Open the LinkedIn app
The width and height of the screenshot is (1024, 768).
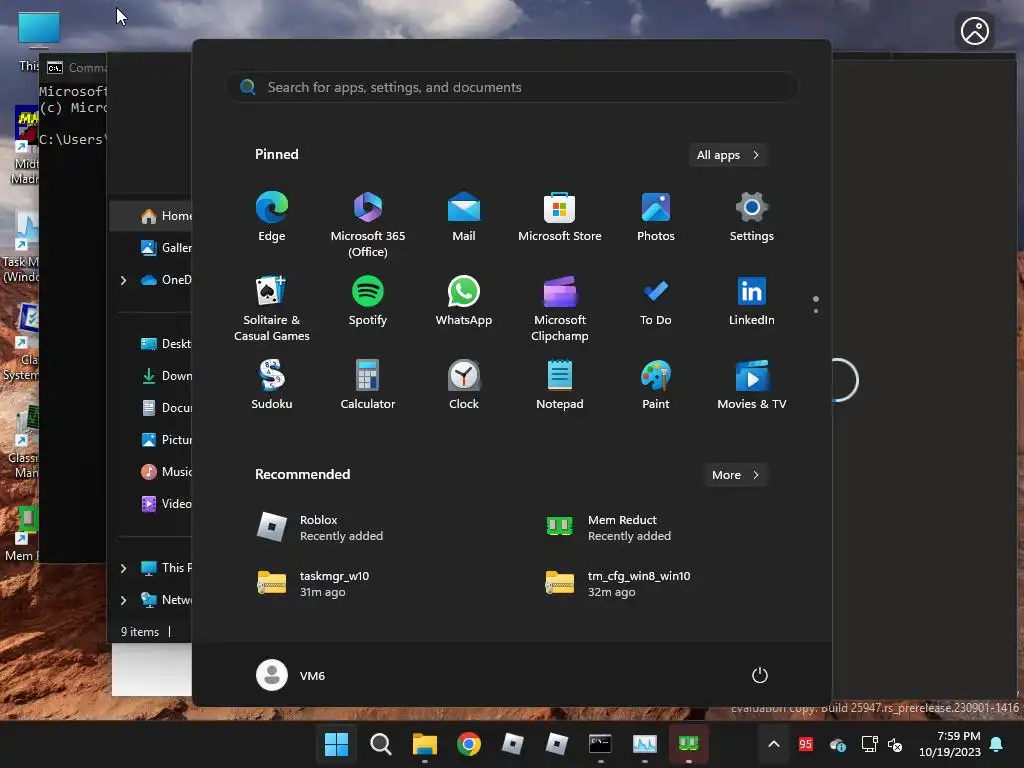pos(752,301)
